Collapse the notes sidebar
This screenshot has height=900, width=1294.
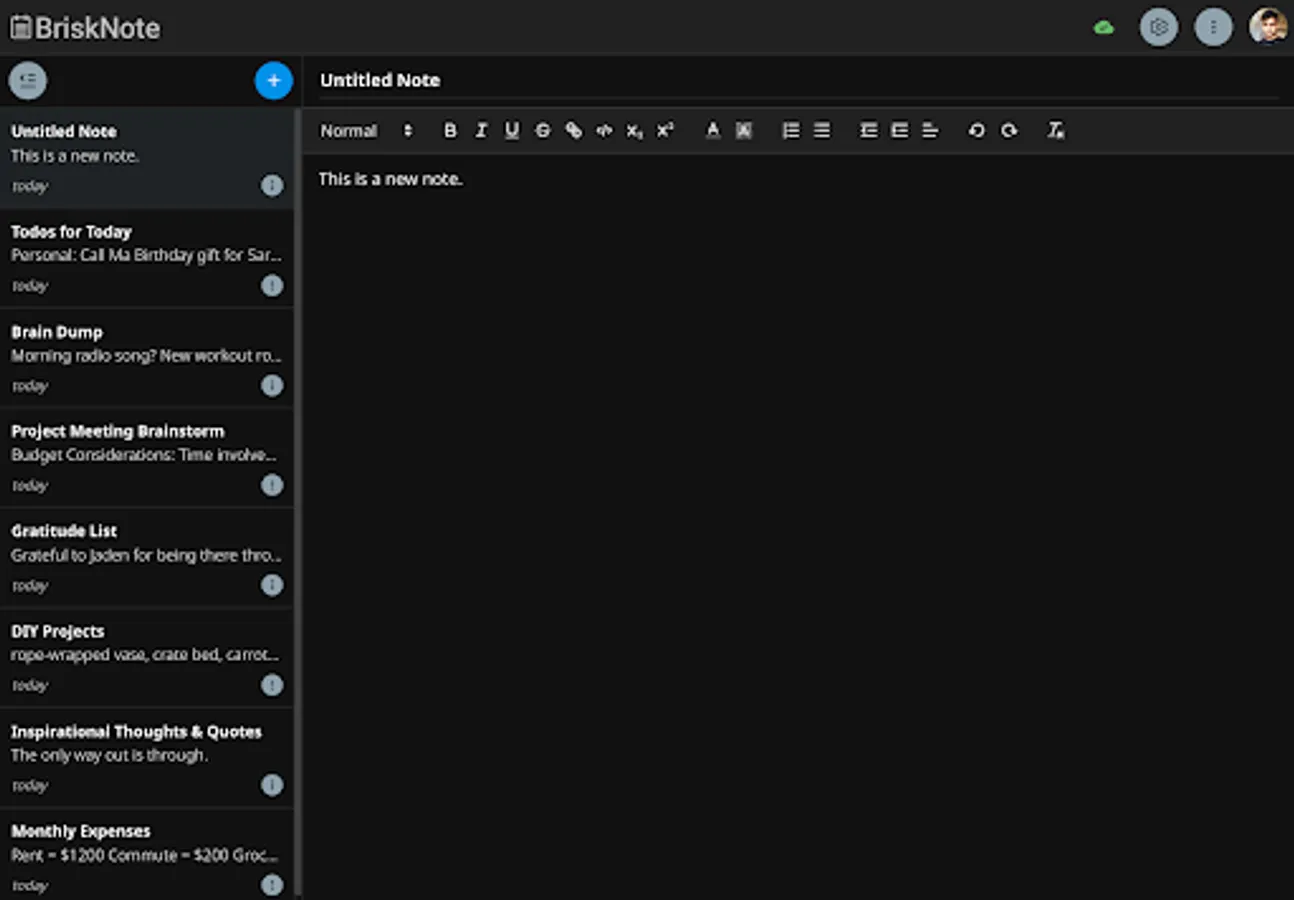click(x=27, y=80)
